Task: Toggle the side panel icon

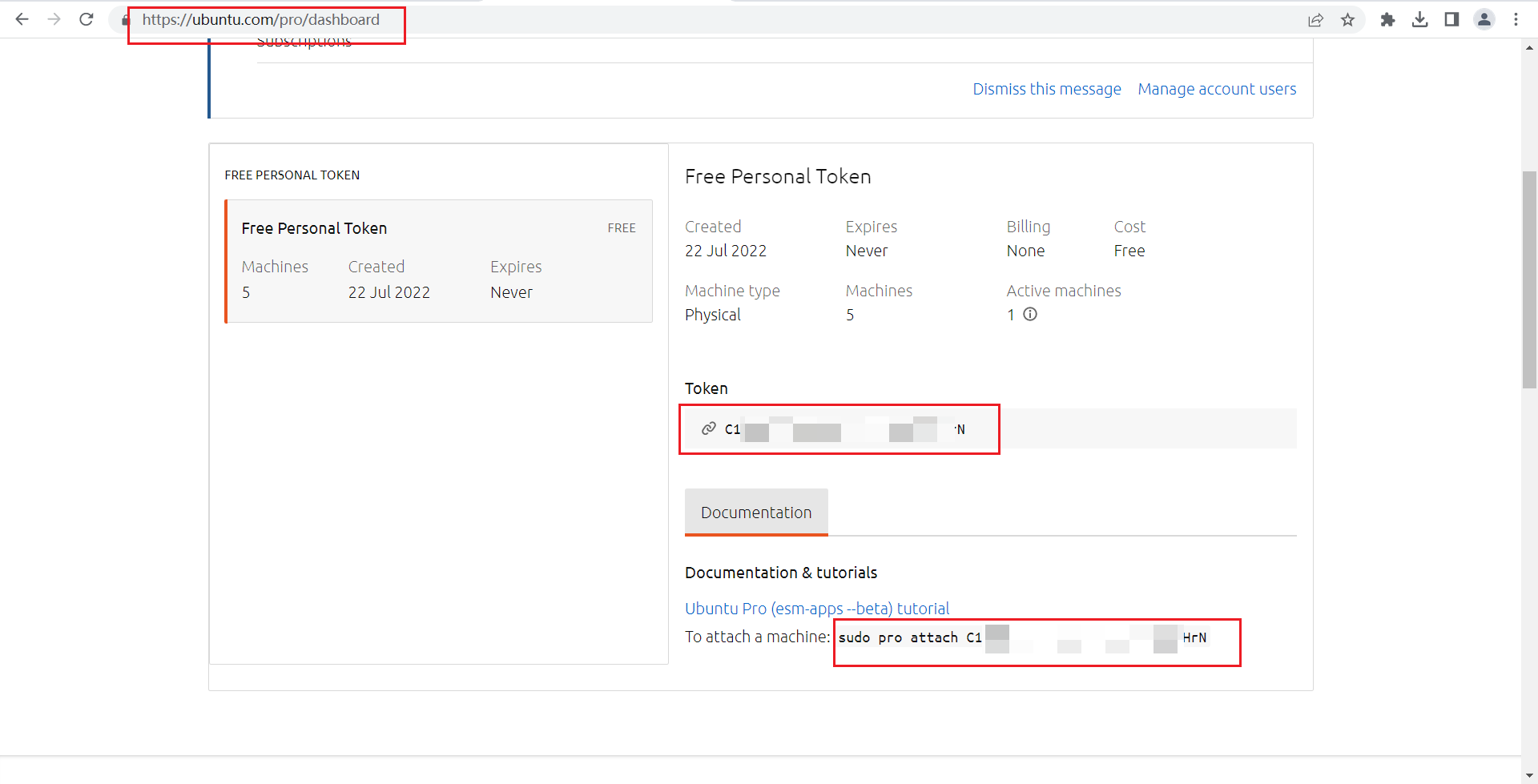Action: tap(1451, 20)
